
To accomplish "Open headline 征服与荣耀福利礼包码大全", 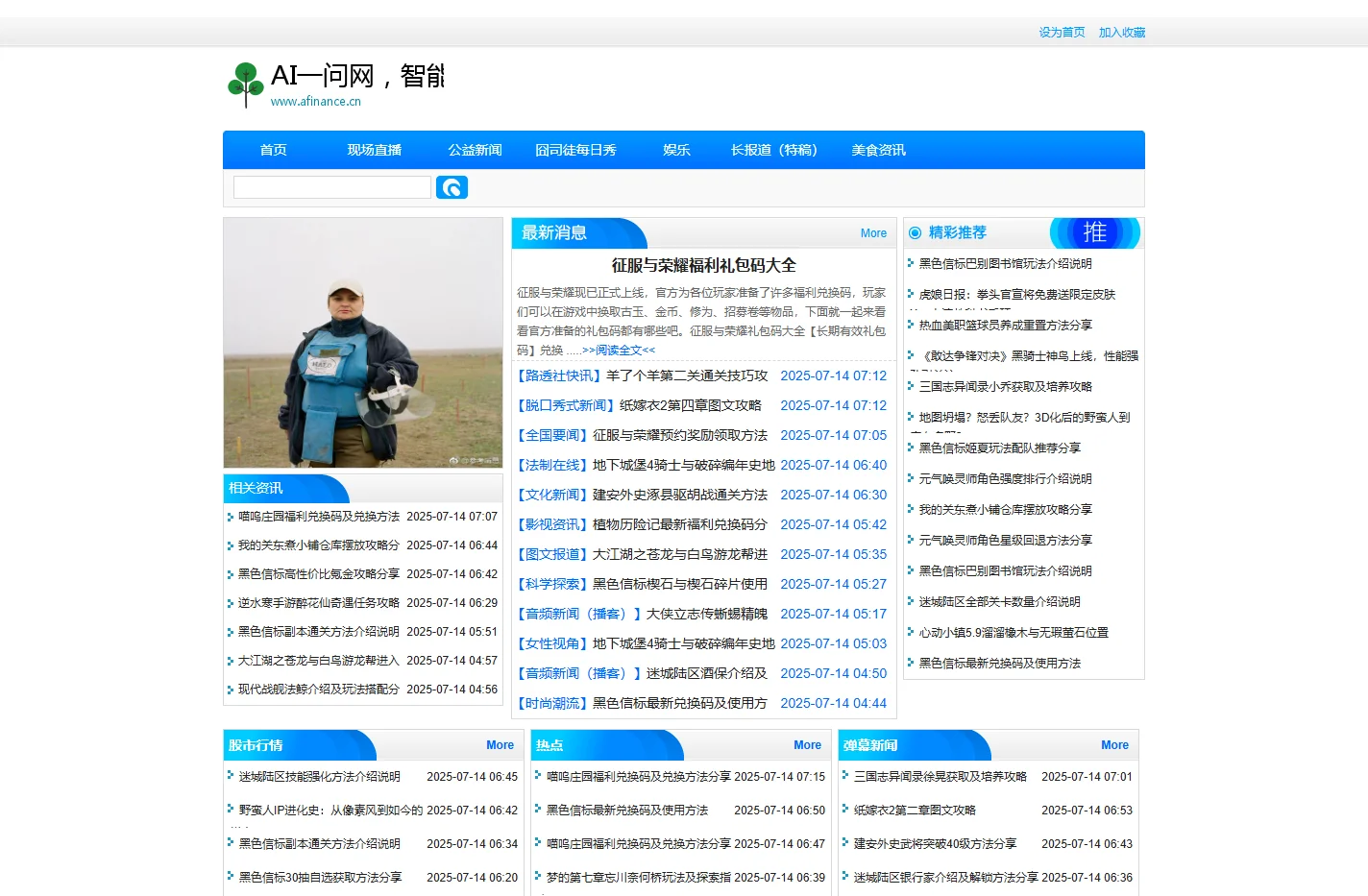I will 704,265.
